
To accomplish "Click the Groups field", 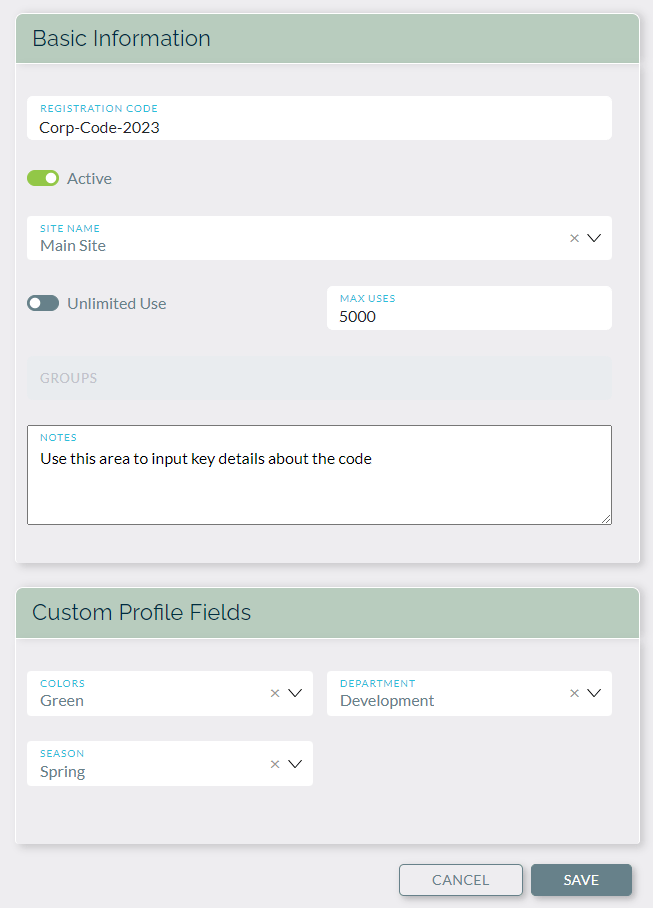I will pyautogui.click(x=318, y=378).
